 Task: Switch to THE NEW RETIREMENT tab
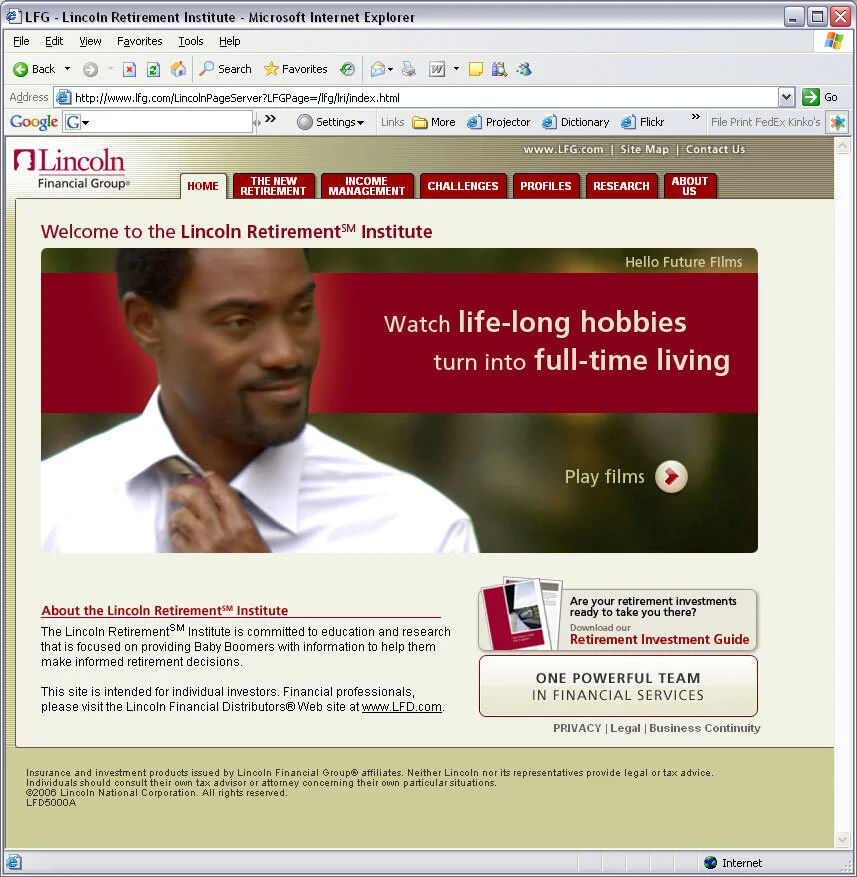274,186
